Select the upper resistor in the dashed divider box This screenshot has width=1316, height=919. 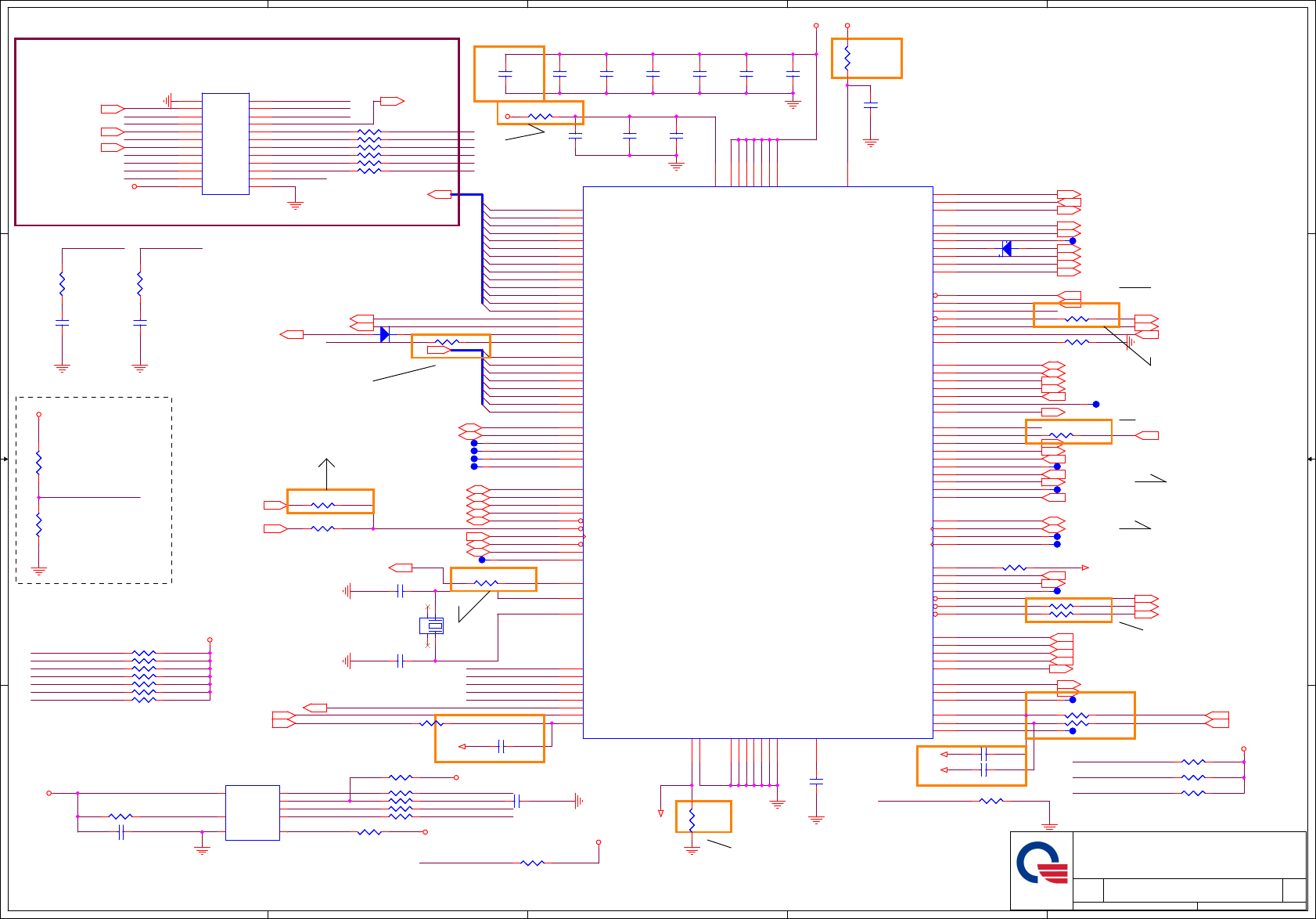(38, 463)
